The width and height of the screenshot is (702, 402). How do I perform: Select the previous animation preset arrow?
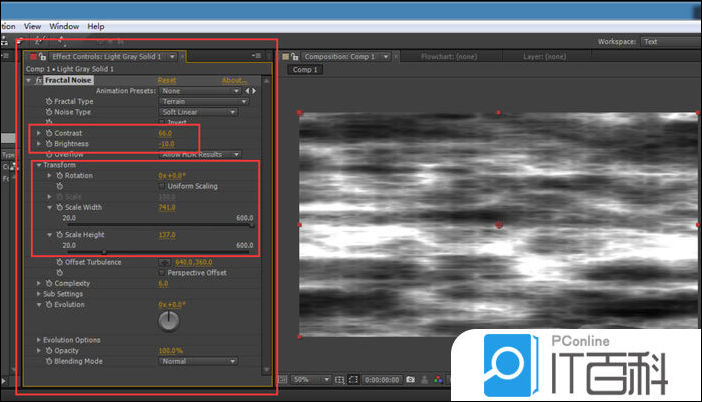click(x=247, y=91)
